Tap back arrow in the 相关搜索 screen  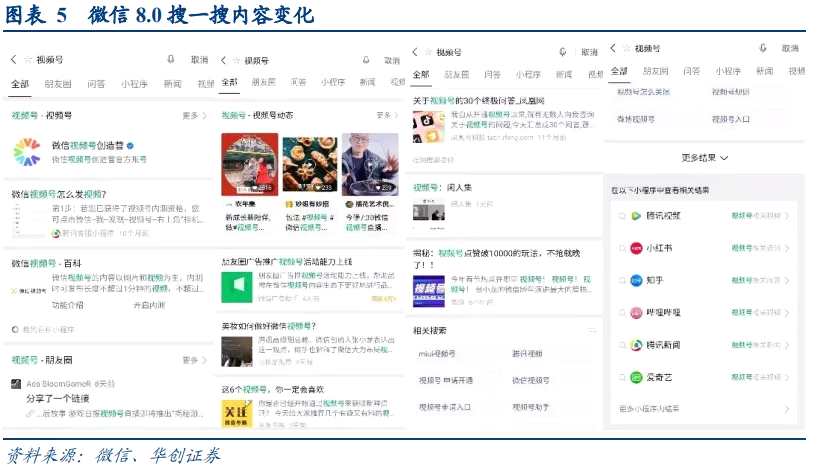click(415, 52)
